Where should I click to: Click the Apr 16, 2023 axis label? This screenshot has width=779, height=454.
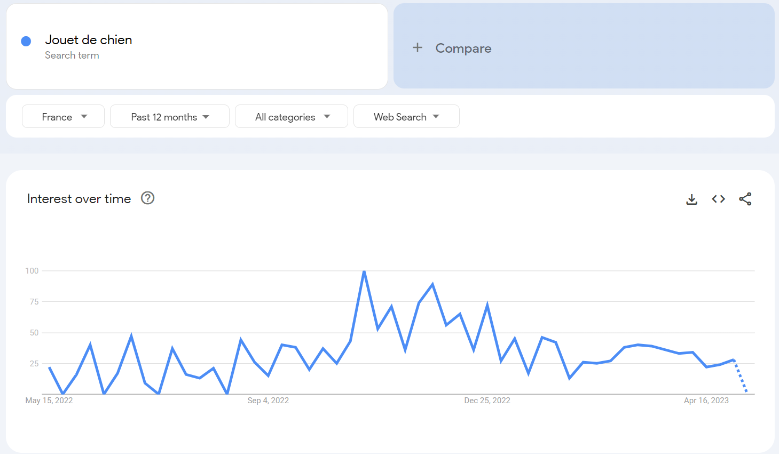pyautogui.click(x=706, y=400)
